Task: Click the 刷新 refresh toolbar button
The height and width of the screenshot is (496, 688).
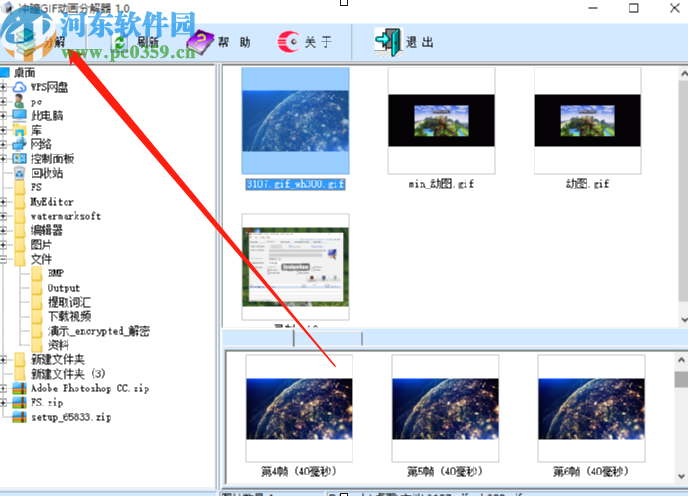Action: point(136,42)
